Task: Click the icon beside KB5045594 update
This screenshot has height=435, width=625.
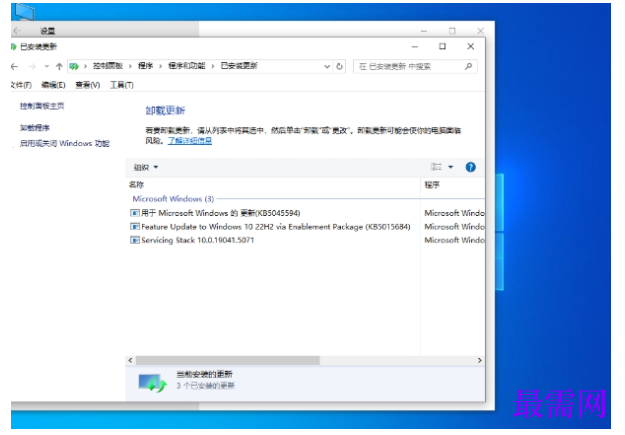Action: [x=135, y=213]
